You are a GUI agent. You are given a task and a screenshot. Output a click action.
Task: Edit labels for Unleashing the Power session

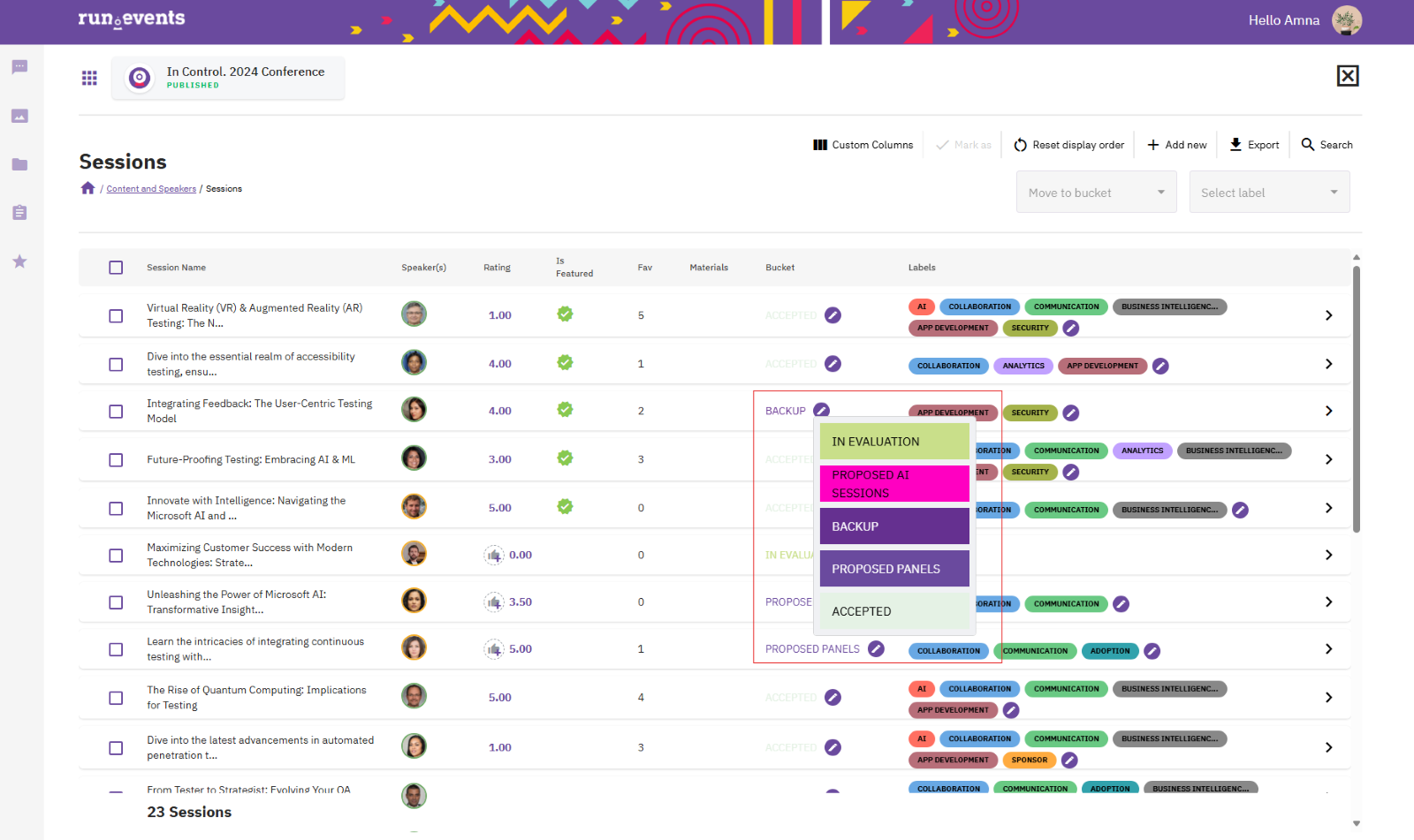click(x=1121, y=604)
